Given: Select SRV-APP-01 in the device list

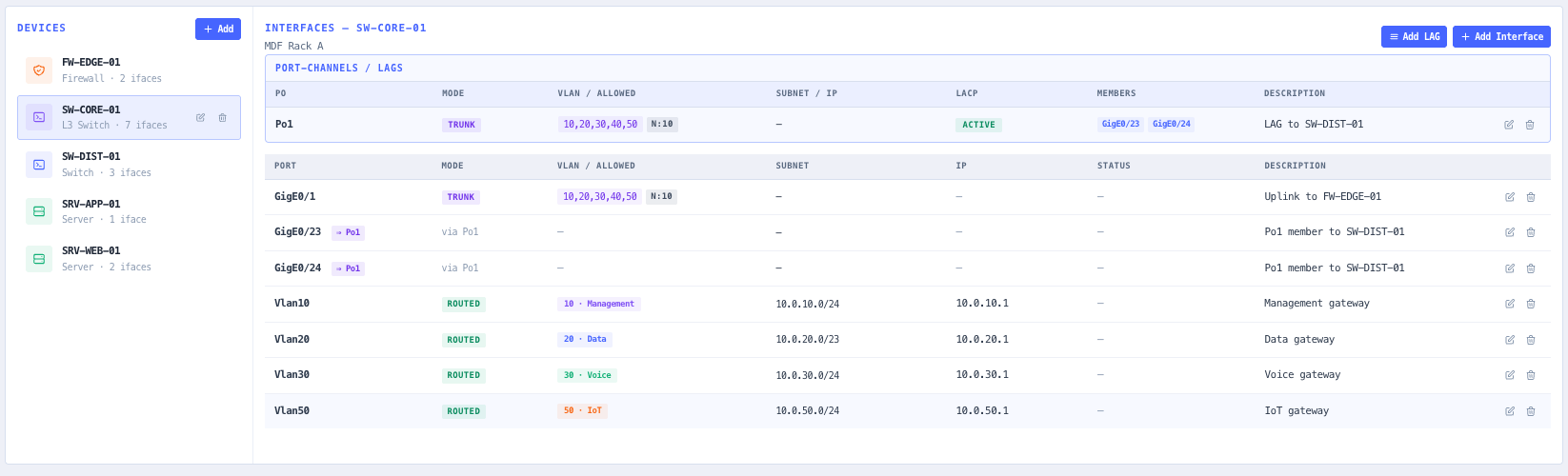Looking at the screenshot, I should coord(129,211).
